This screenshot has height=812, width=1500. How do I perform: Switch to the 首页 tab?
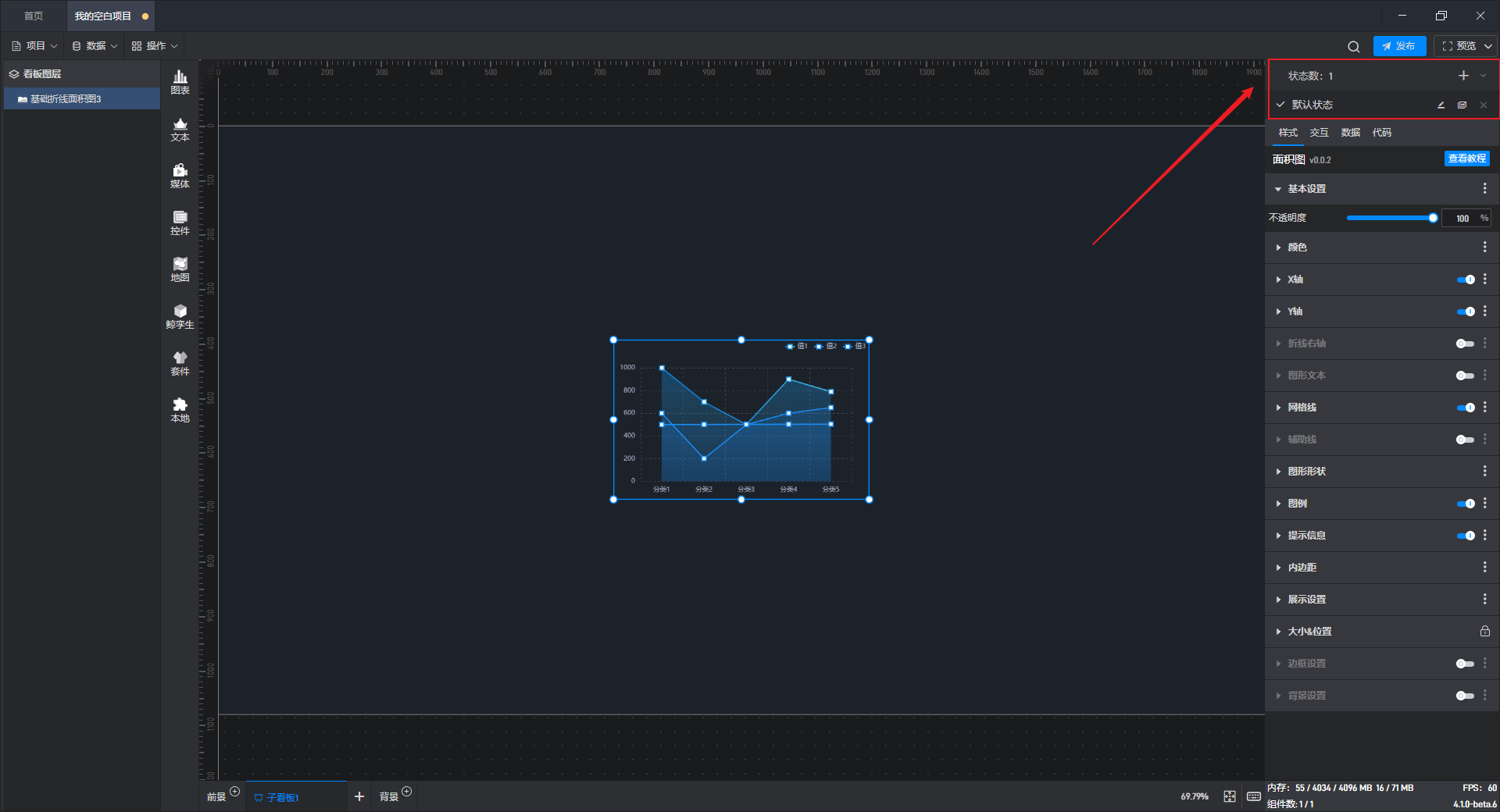tap(34, 16)
